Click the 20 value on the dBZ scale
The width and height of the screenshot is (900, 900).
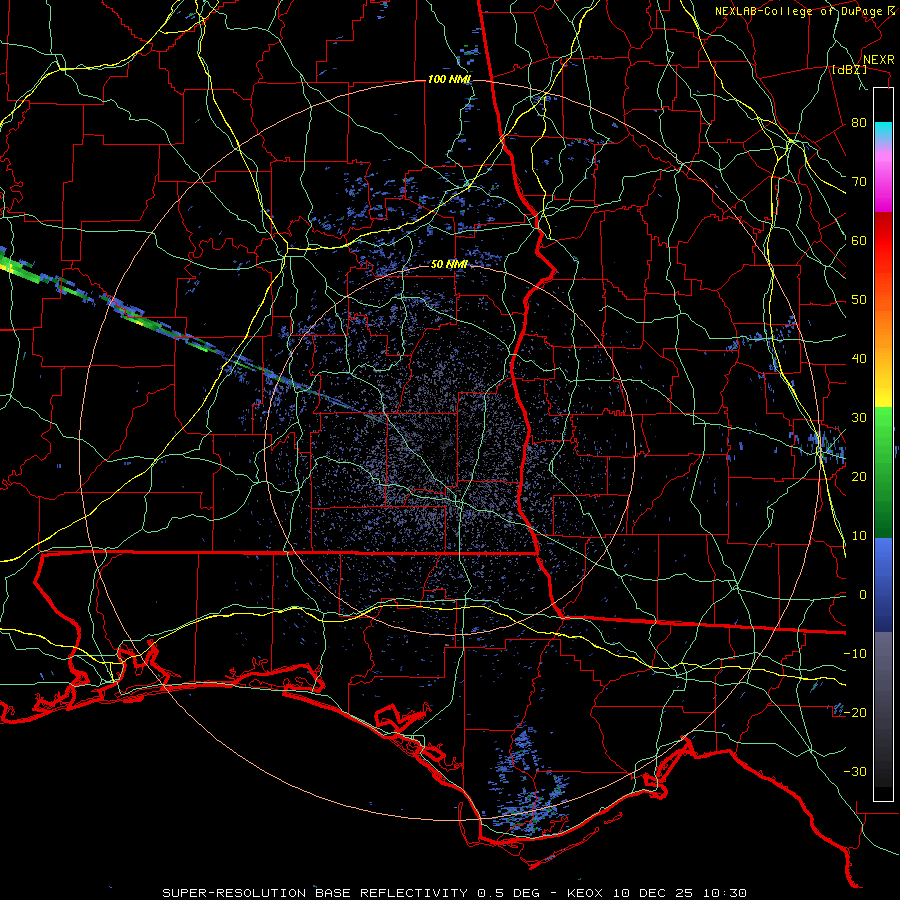point(859,477)
